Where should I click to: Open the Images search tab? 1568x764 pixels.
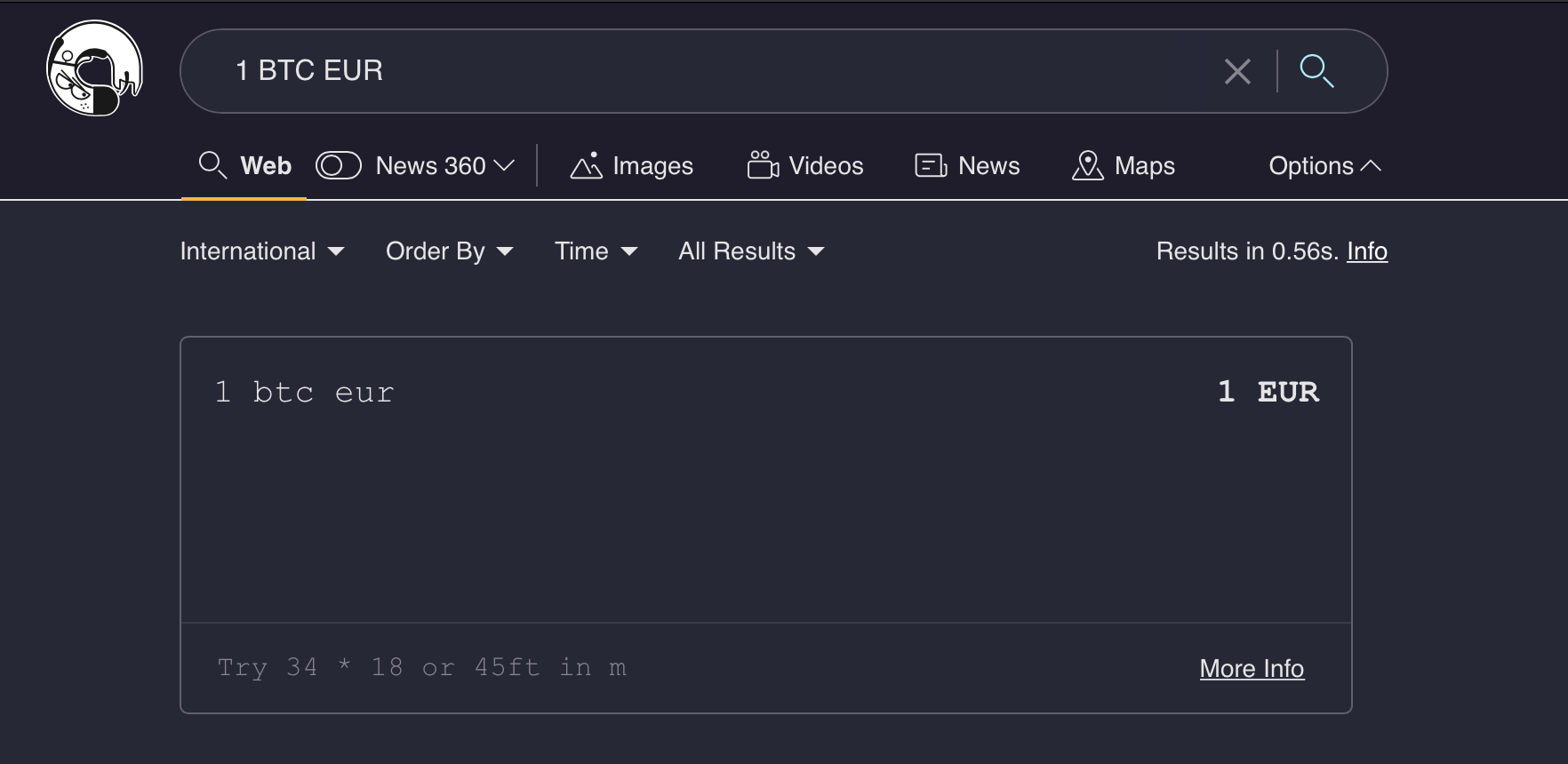tap(632, 166)
